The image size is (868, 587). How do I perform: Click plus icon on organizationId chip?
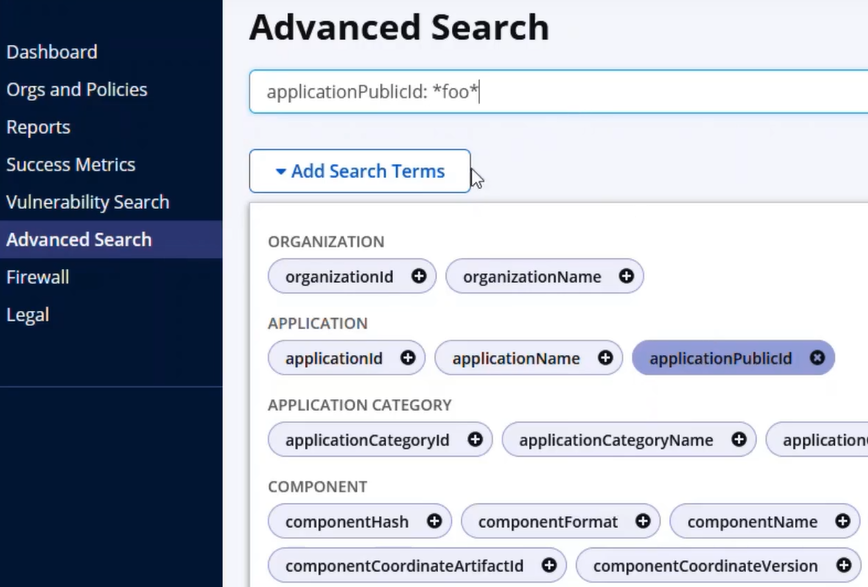click(x=418, y=277)
